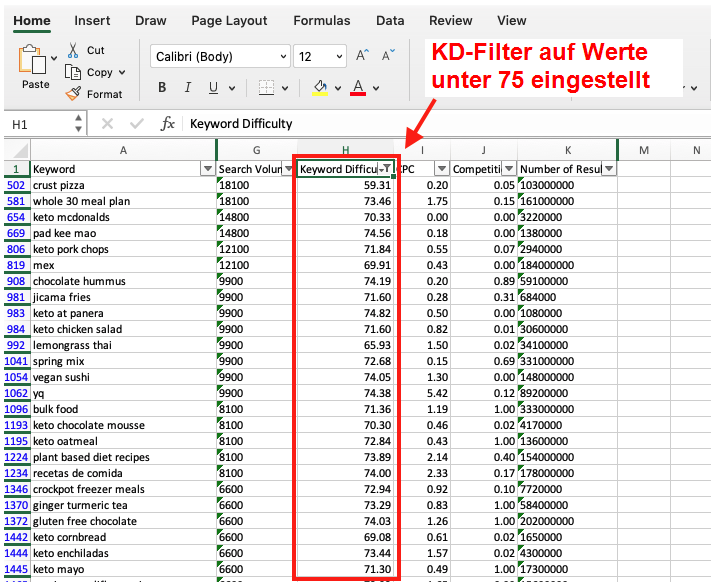Click the cell 'lemongrass thai'
This screenshot has width=715, height=583.
123,345
